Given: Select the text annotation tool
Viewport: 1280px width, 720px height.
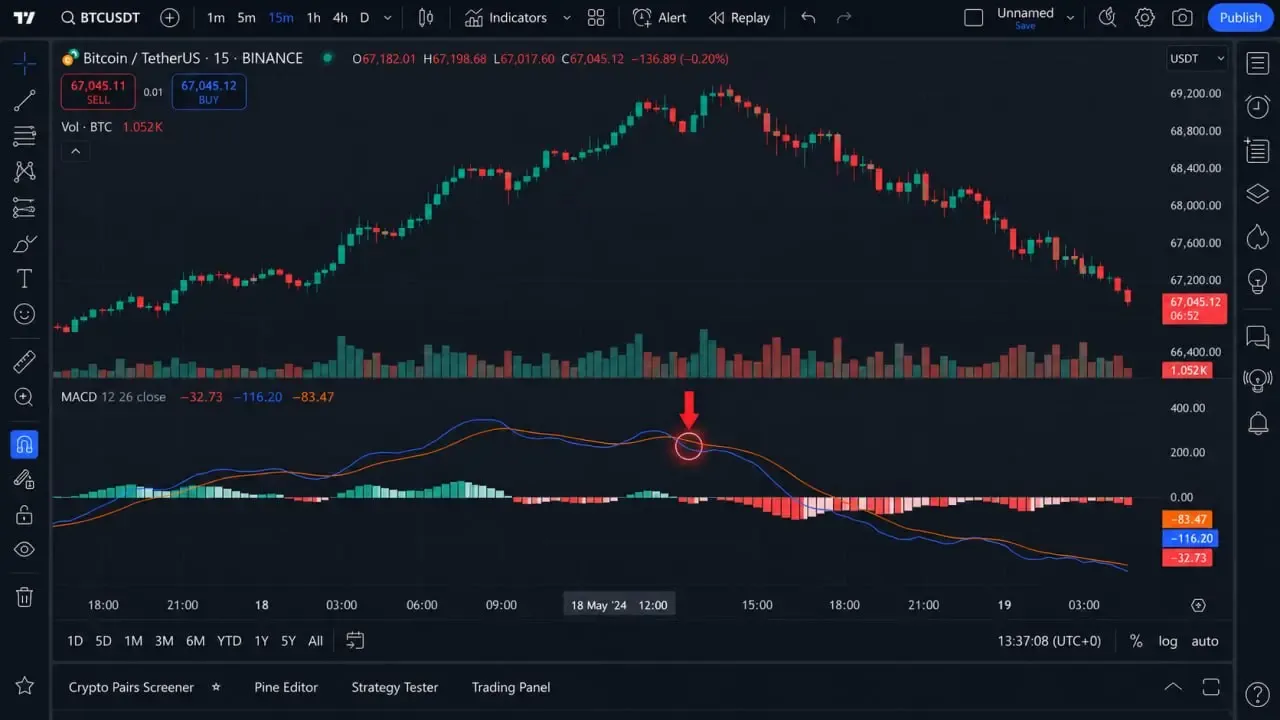Looking at the screenshot, I should (x=25, y=279).
